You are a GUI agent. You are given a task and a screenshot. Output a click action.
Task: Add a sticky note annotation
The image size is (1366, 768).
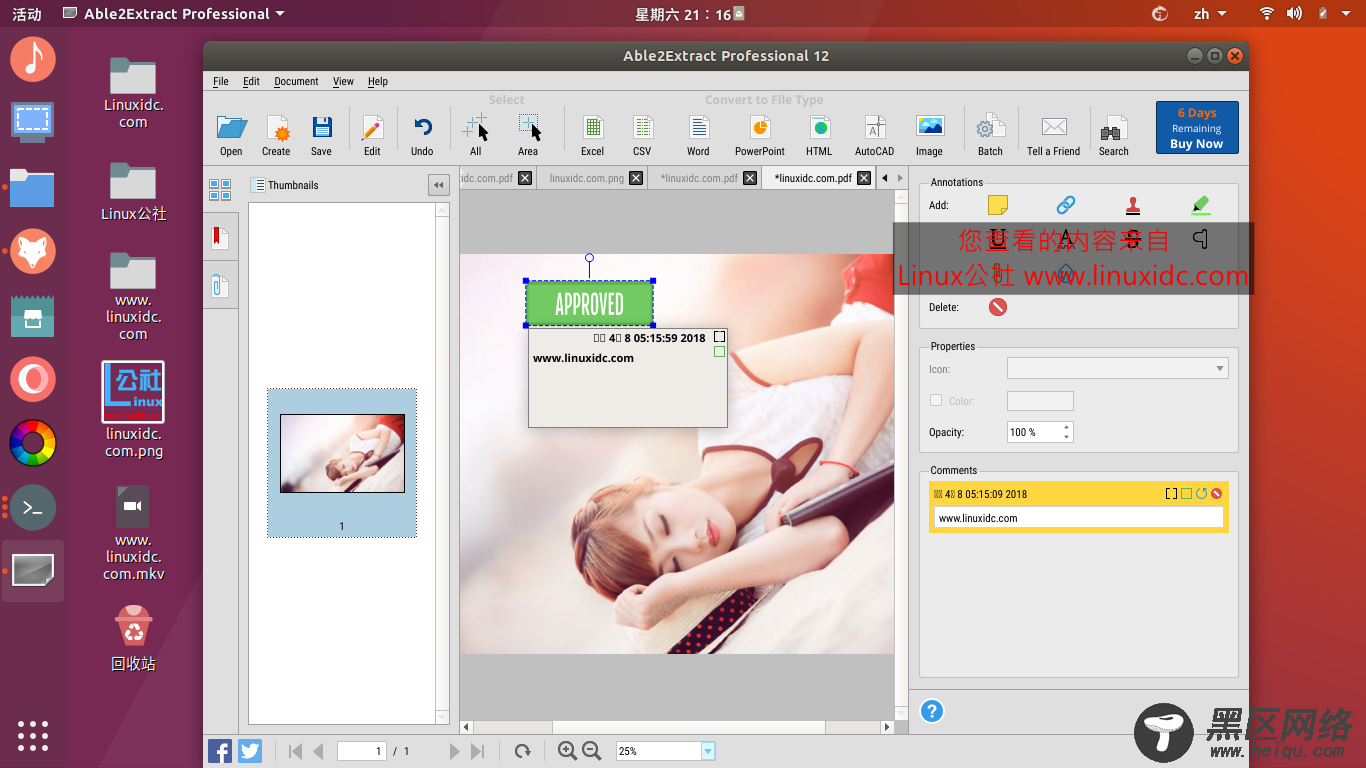tap(997, 205)
